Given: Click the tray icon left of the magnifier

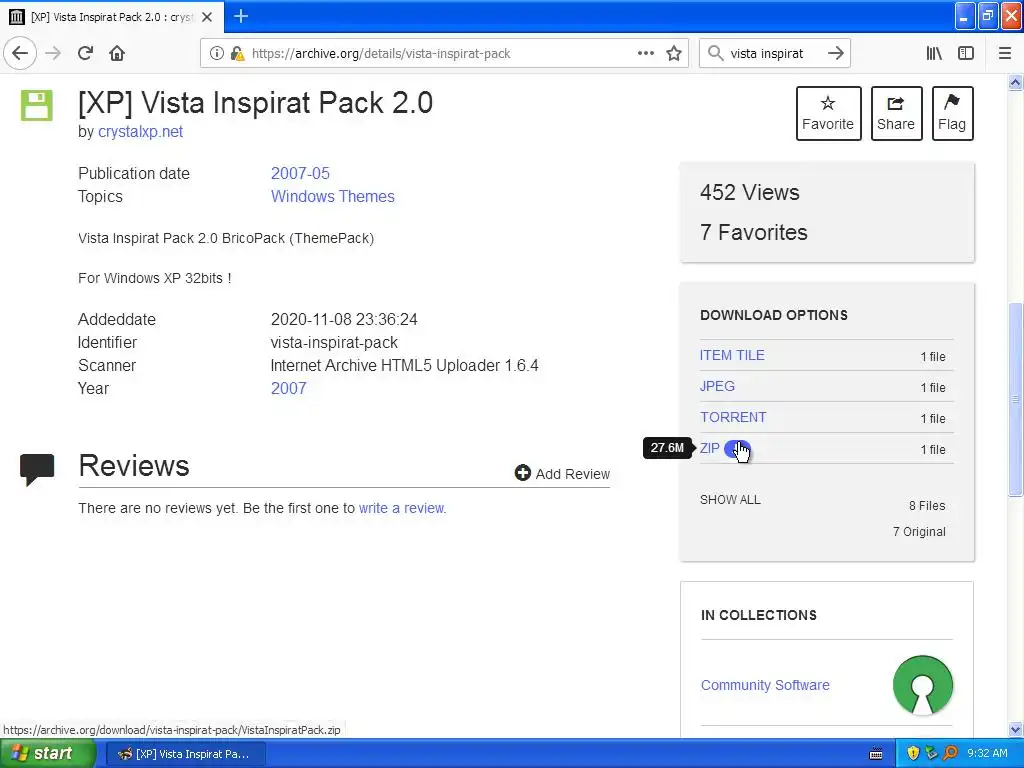Looking at the screenshot, I should coord(931,754).
